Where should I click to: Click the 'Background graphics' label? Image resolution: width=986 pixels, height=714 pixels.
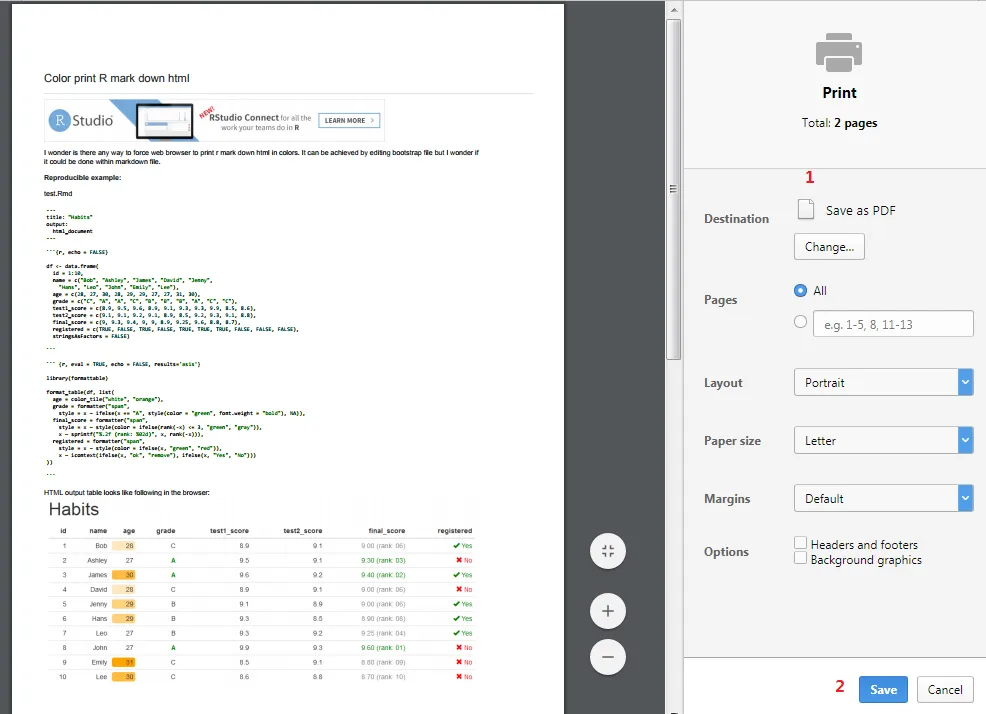click(x=866, y=560)
